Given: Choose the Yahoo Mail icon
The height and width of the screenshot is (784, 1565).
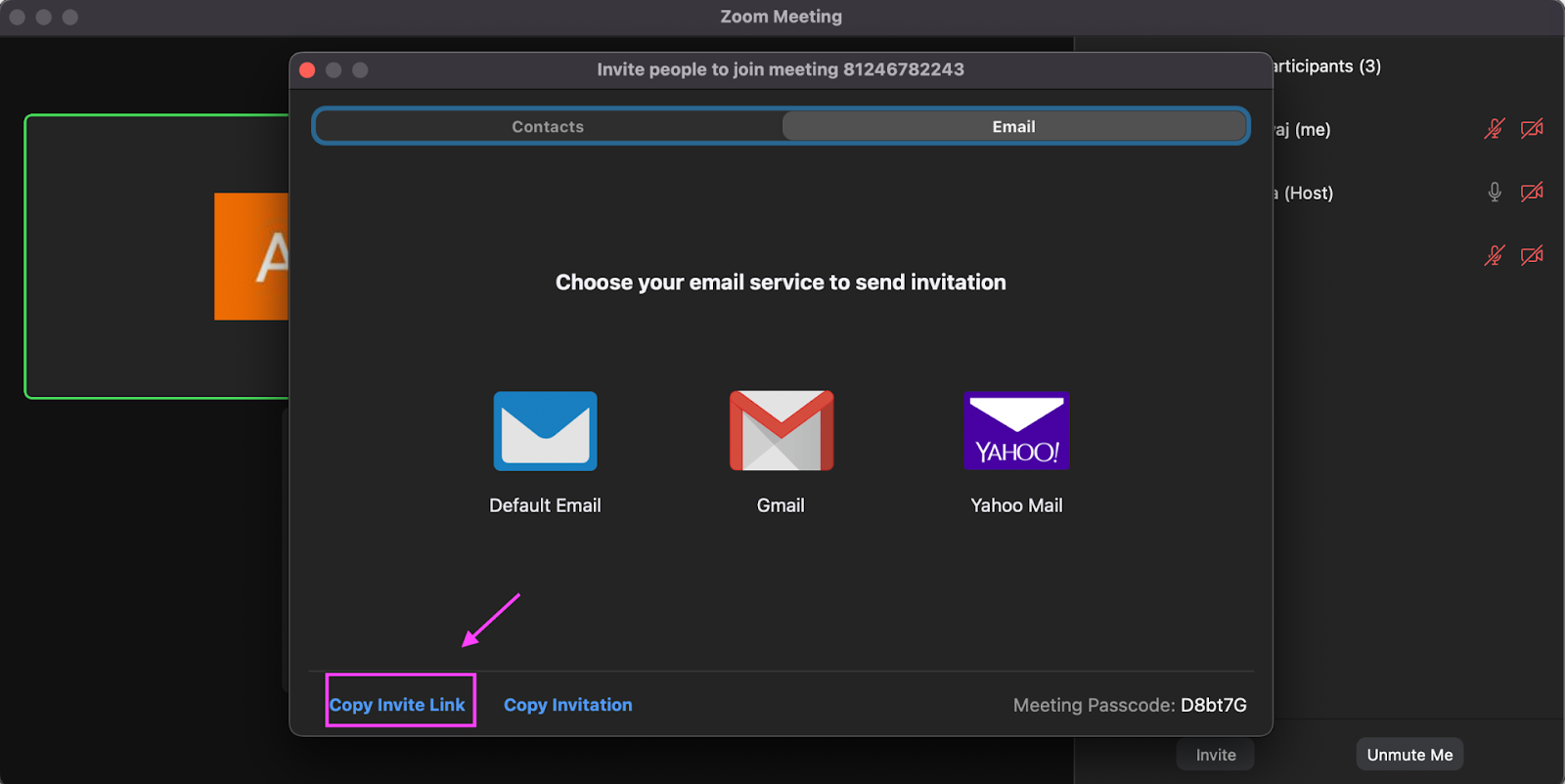Looking at the screenshot, I should [x=1017, y=431].
